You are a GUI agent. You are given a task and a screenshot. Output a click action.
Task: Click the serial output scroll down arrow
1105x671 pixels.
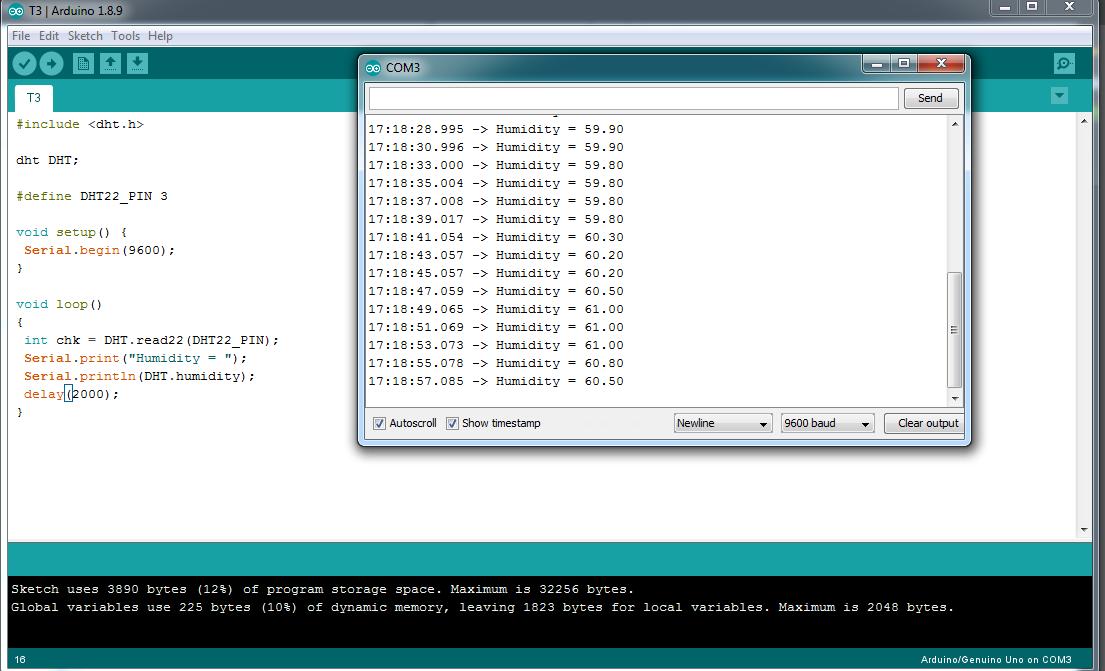tap(955, 399)
